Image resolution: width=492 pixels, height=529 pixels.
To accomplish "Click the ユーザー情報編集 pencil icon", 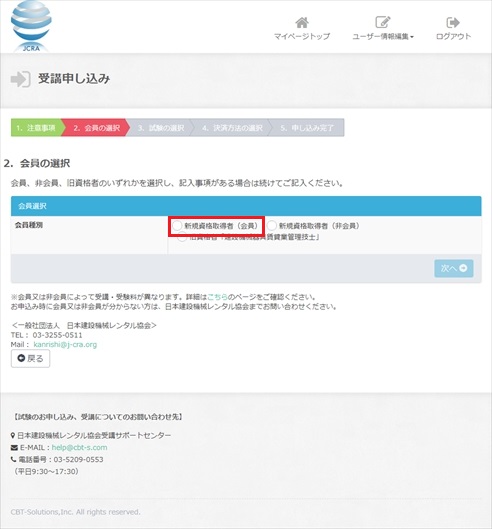I will (383, 22).
